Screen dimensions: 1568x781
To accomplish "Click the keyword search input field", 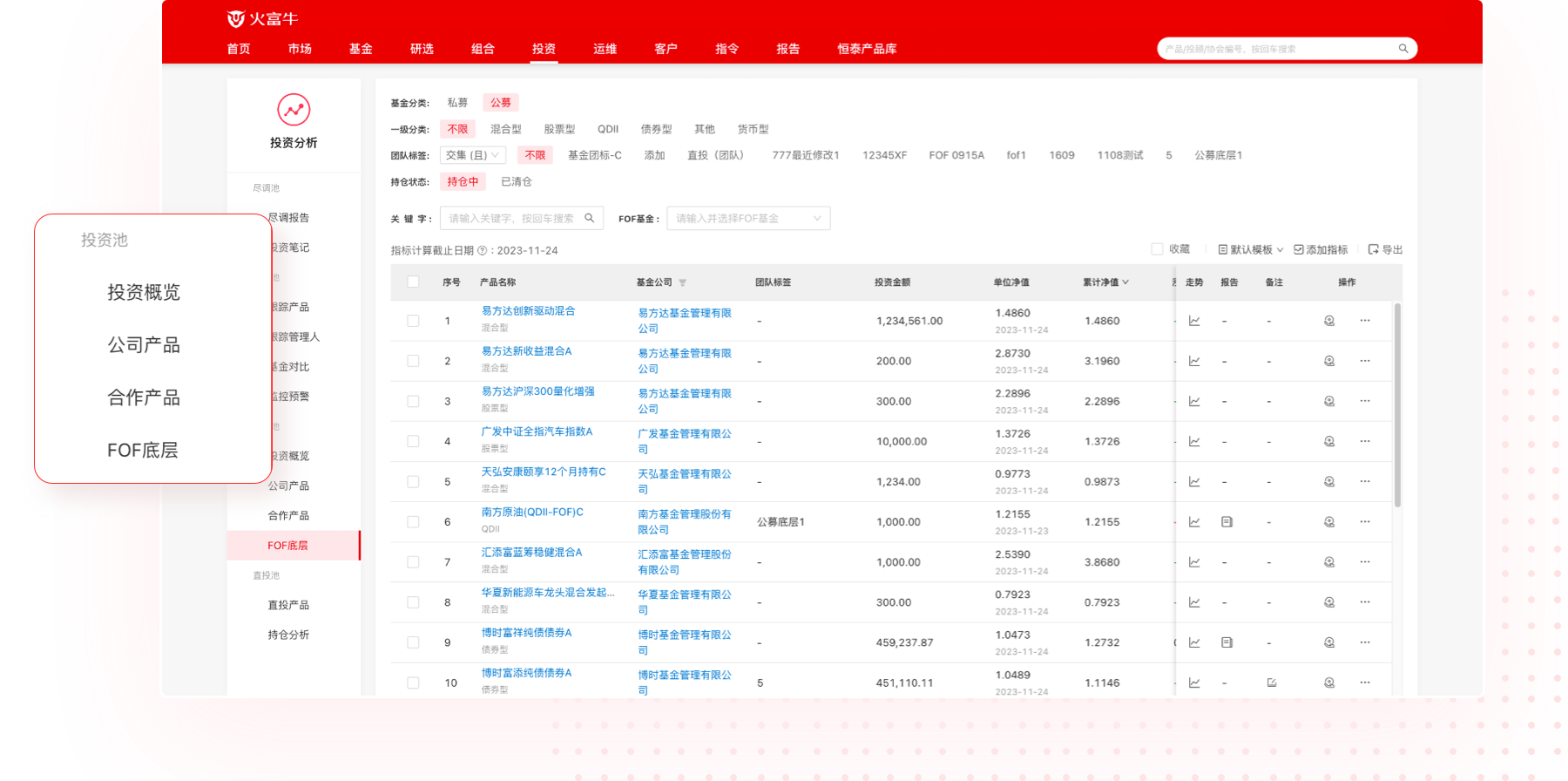I will [522, 218].
